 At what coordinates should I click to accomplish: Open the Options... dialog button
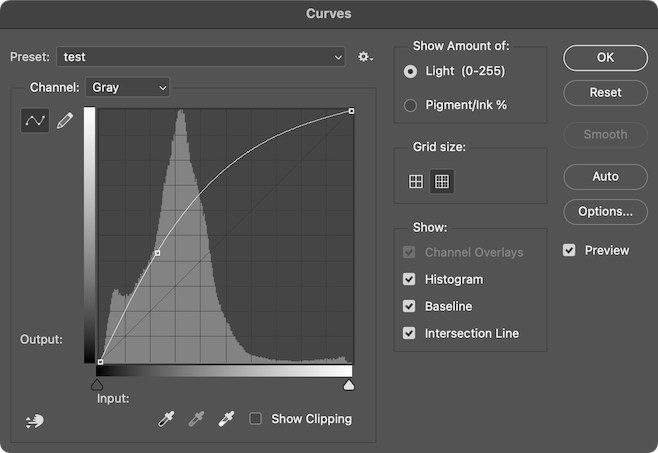[605, 211]
